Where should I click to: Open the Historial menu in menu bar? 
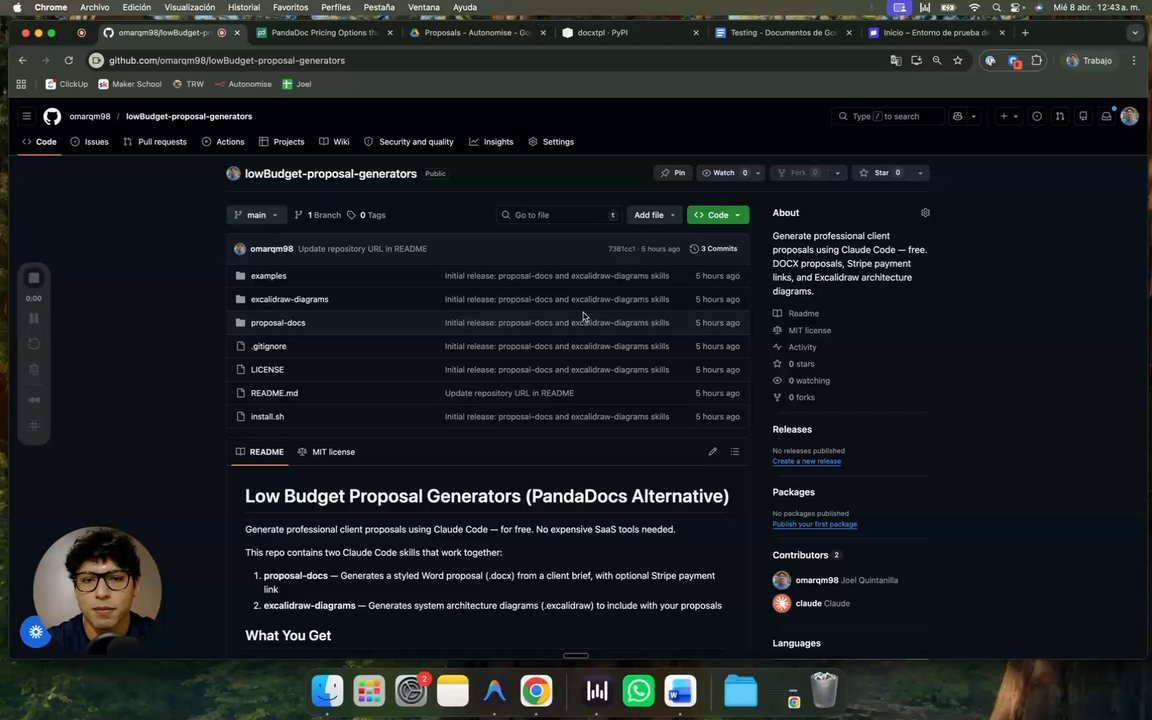click(x=244, y=7)
